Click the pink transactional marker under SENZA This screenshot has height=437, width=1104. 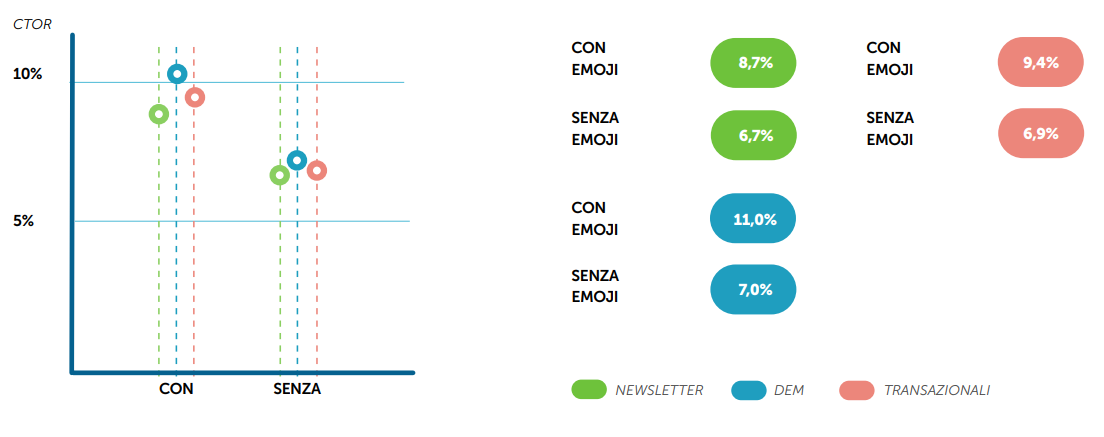point(317,170)
